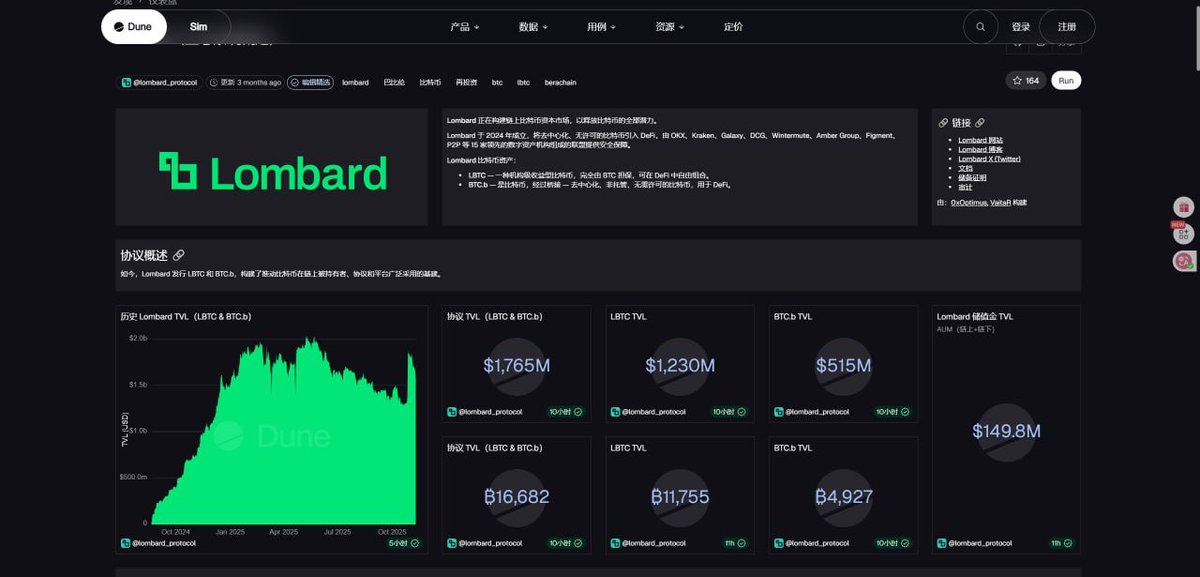Switch to the Sim tab
The image size is (1200, 577).
click(198, 27)
